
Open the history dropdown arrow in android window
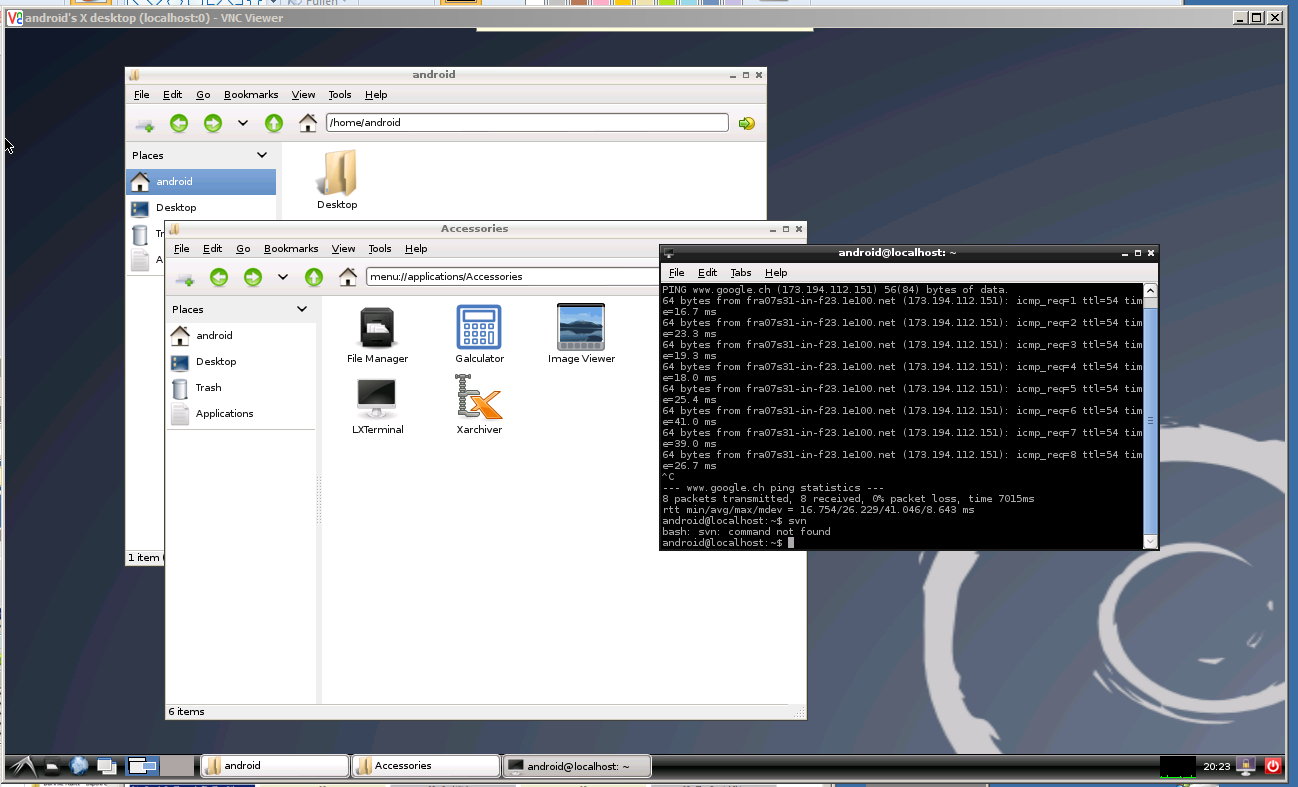point(243,123)
